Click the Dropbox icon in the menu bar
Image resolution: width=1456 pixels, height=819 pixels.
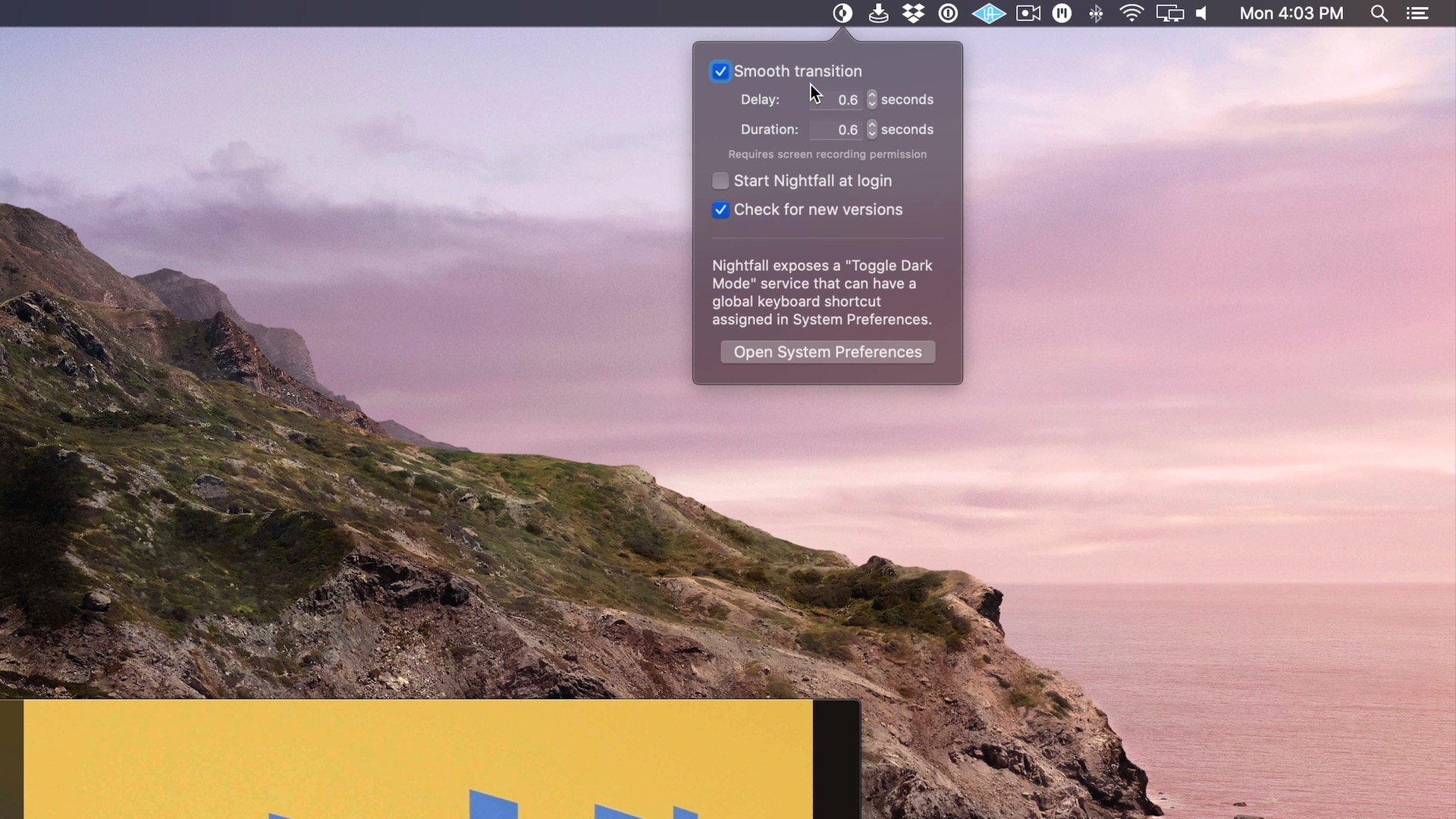[914, 13]
